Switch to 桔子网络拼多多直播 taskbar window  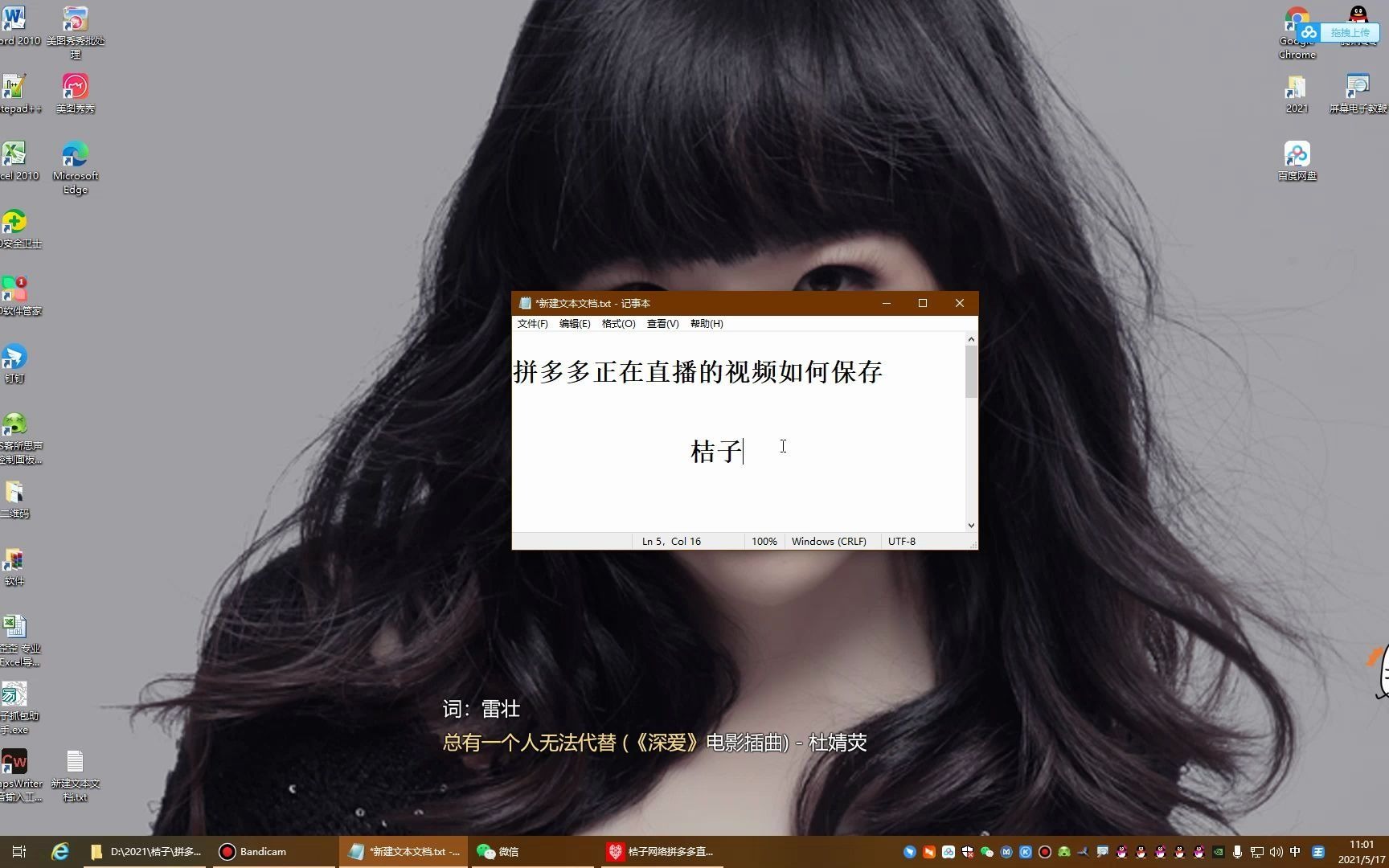click(661, 852)
